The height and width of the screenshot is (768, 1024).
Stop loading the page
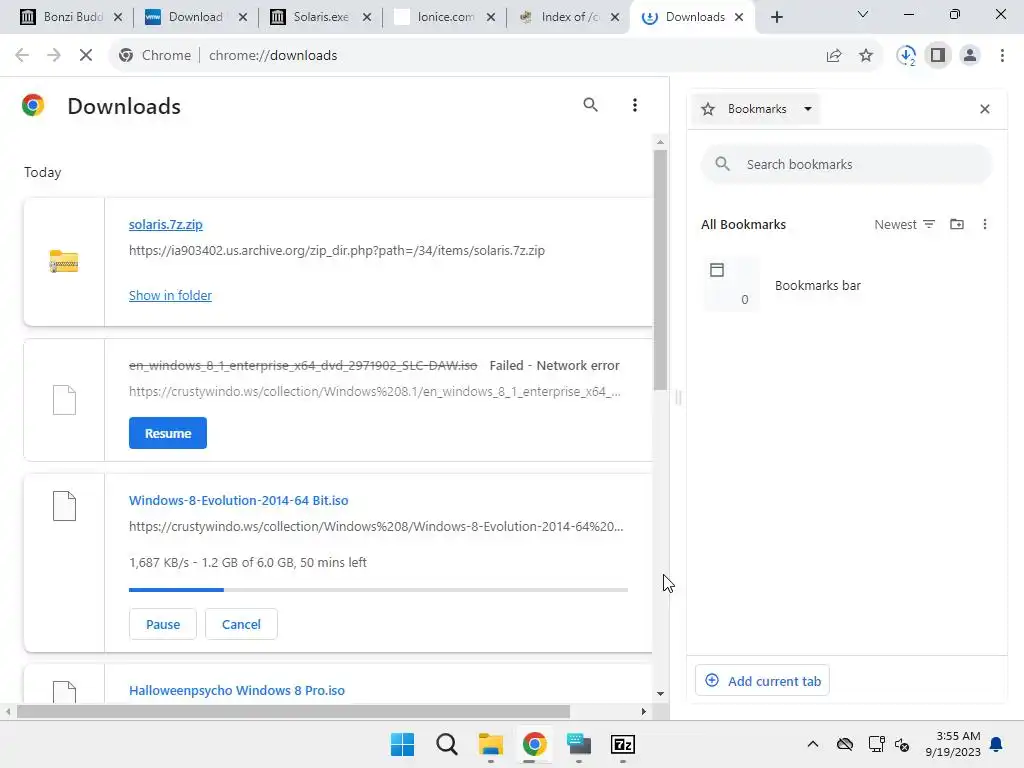point(86,56)
